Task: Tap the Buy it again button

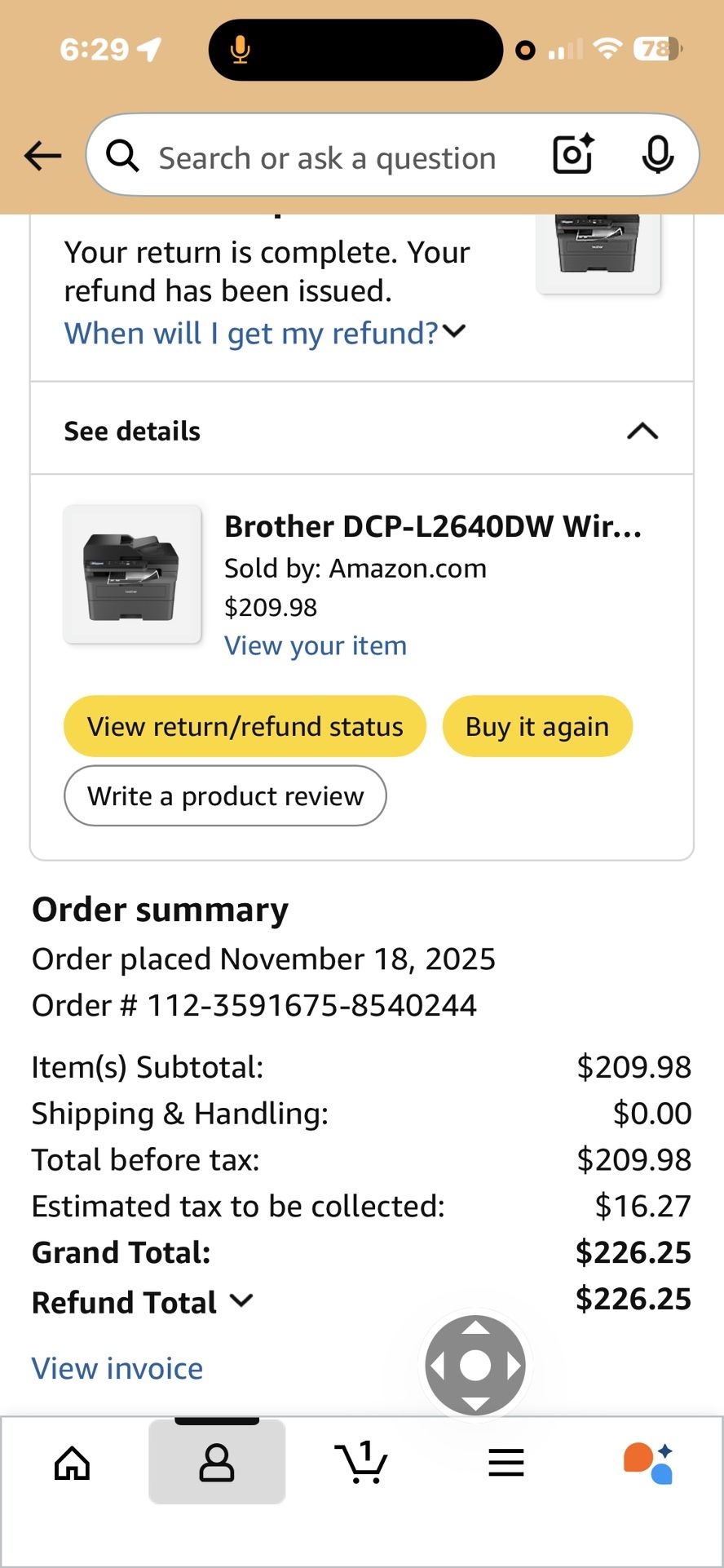Action: (536, 725)
